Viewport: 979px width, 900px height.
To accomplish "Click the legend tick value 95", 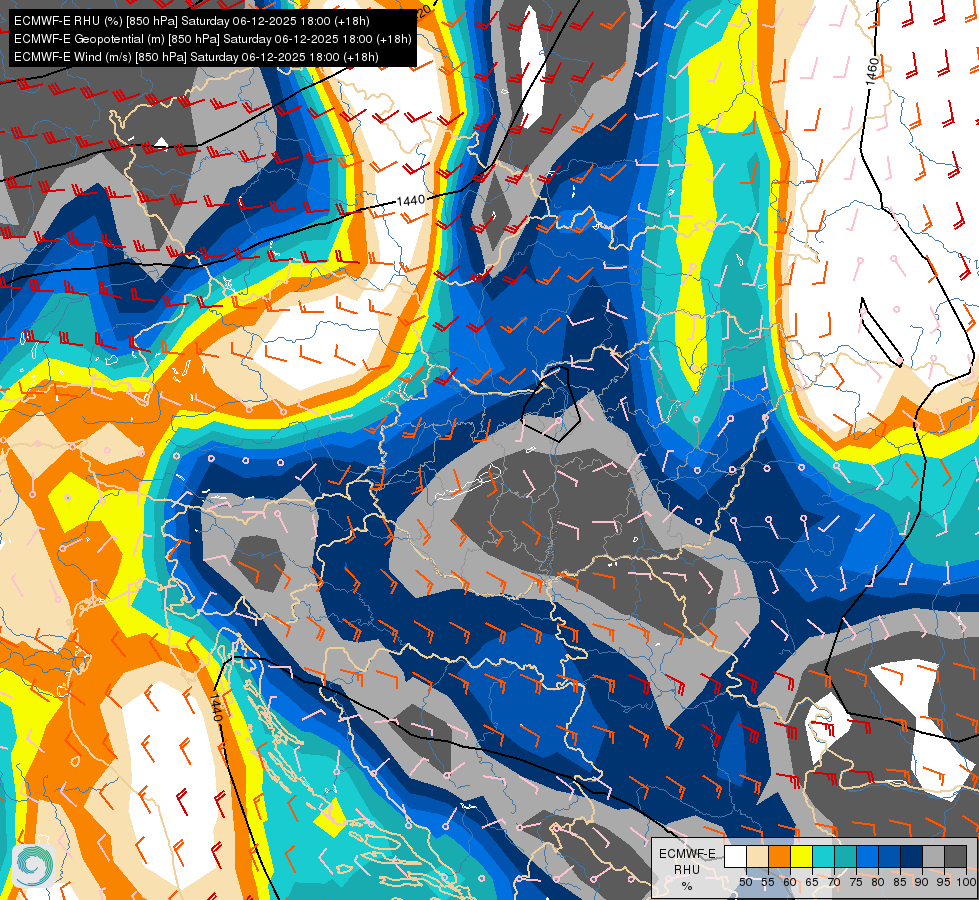I will point(944,882).
